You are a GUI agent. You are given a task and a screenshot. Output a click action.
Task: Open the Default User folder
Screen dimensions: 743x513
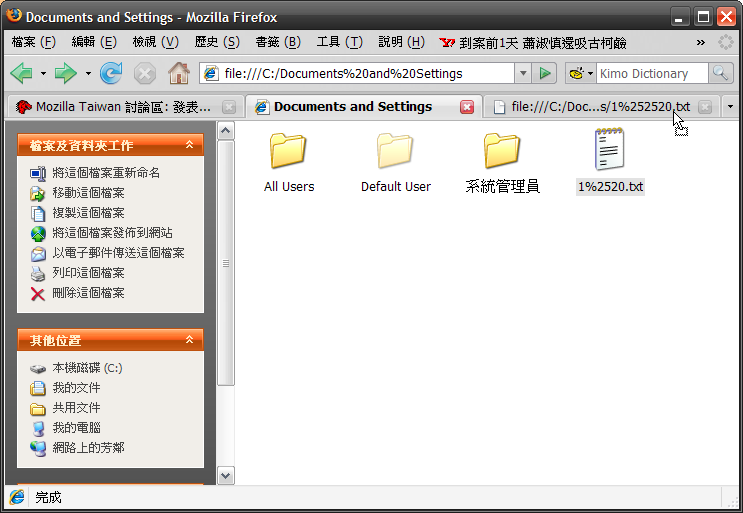click(x=396, y=162)
